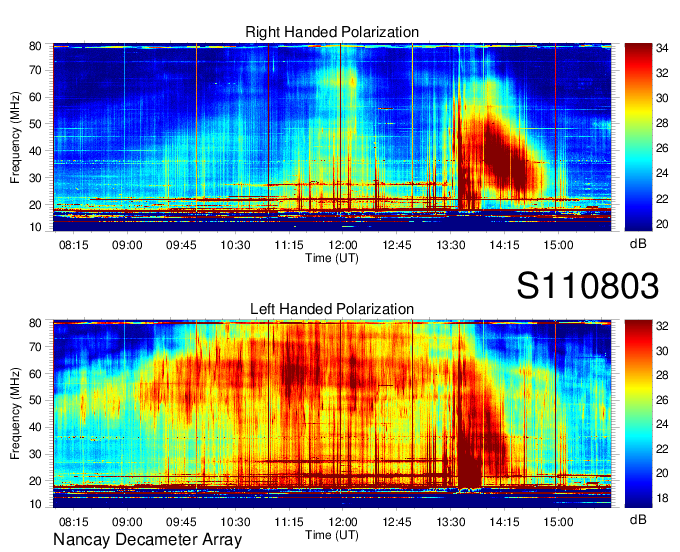The height and width of the screenshot is (552, 680).
Task: Click the 34 tick on the Right Handed colorbar
Action: [x=662, y=48]
